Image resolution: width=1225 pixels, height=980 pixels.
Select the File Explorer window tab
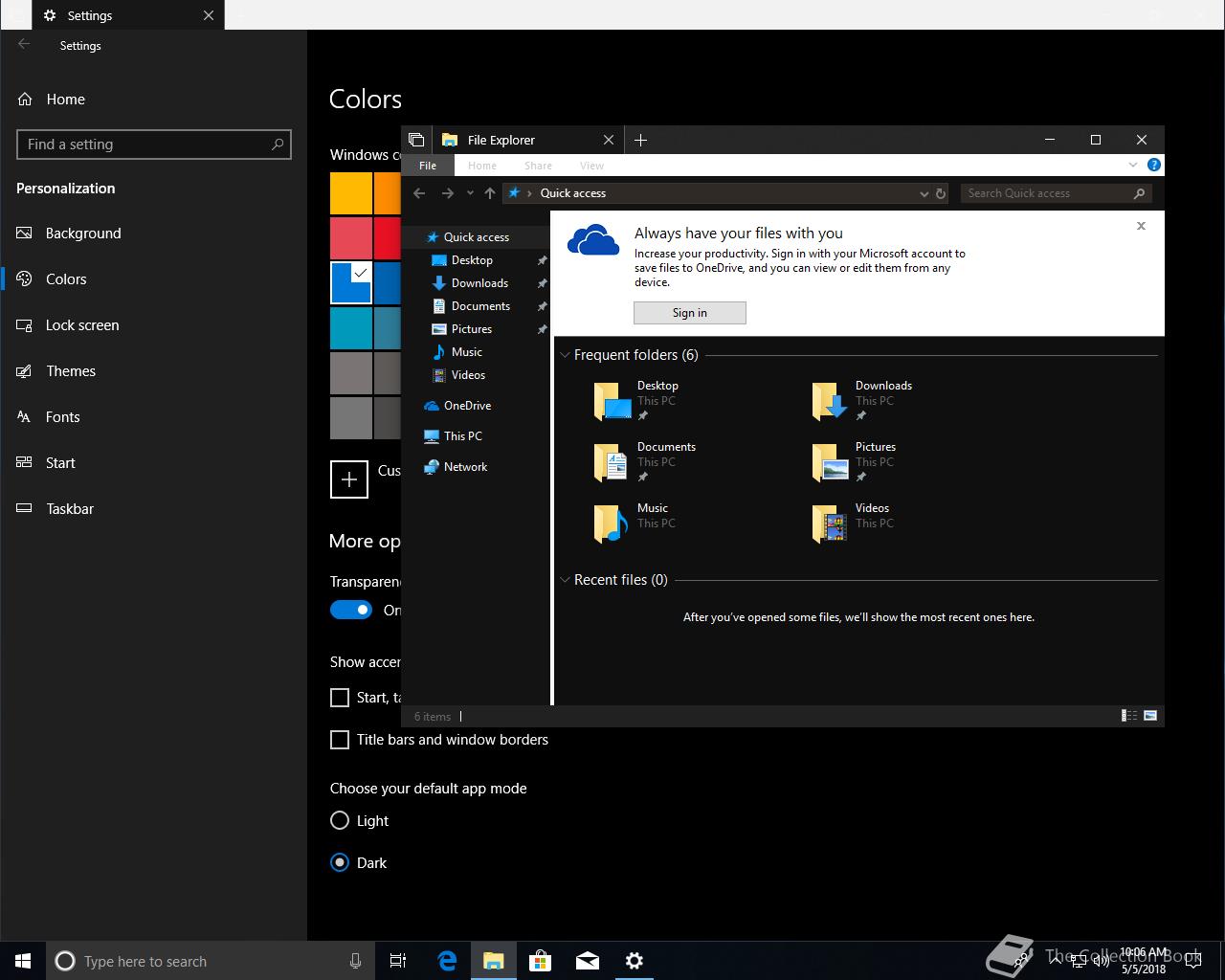pos(527,140)
